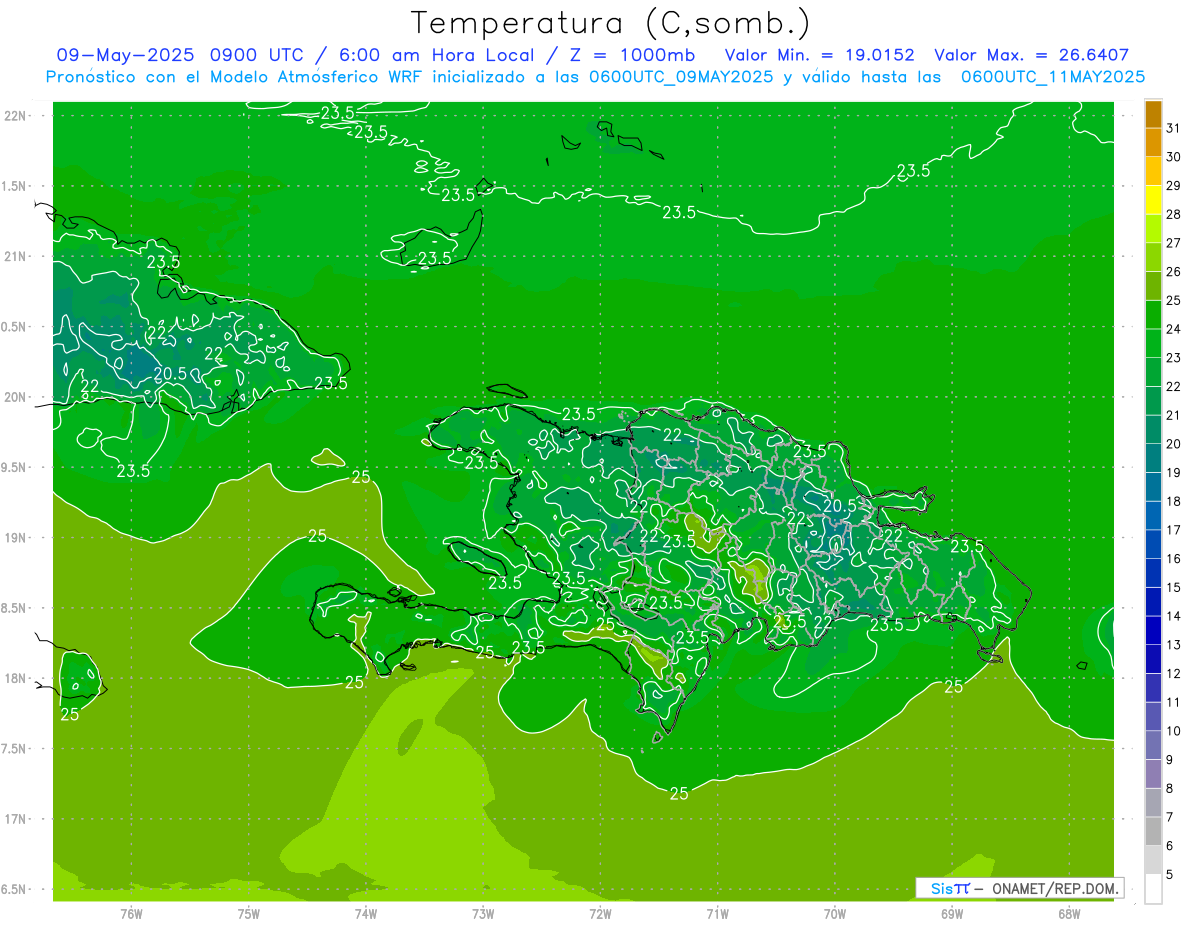Click the '20.5' contour label over Dominican Republic

click(840, 506)
